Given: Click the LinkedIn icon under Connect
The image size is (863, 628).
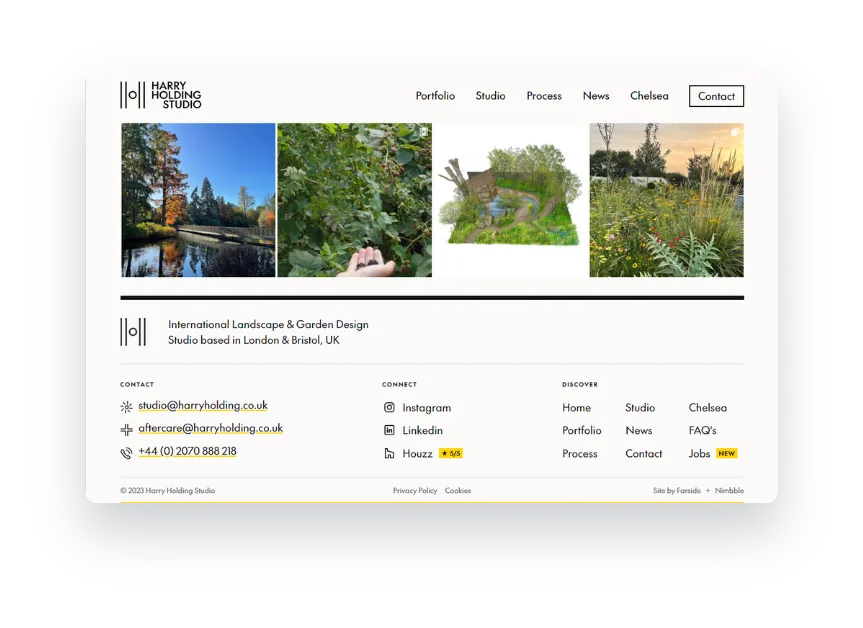Looking at the screenshot, I should click(x=389, y=430).
